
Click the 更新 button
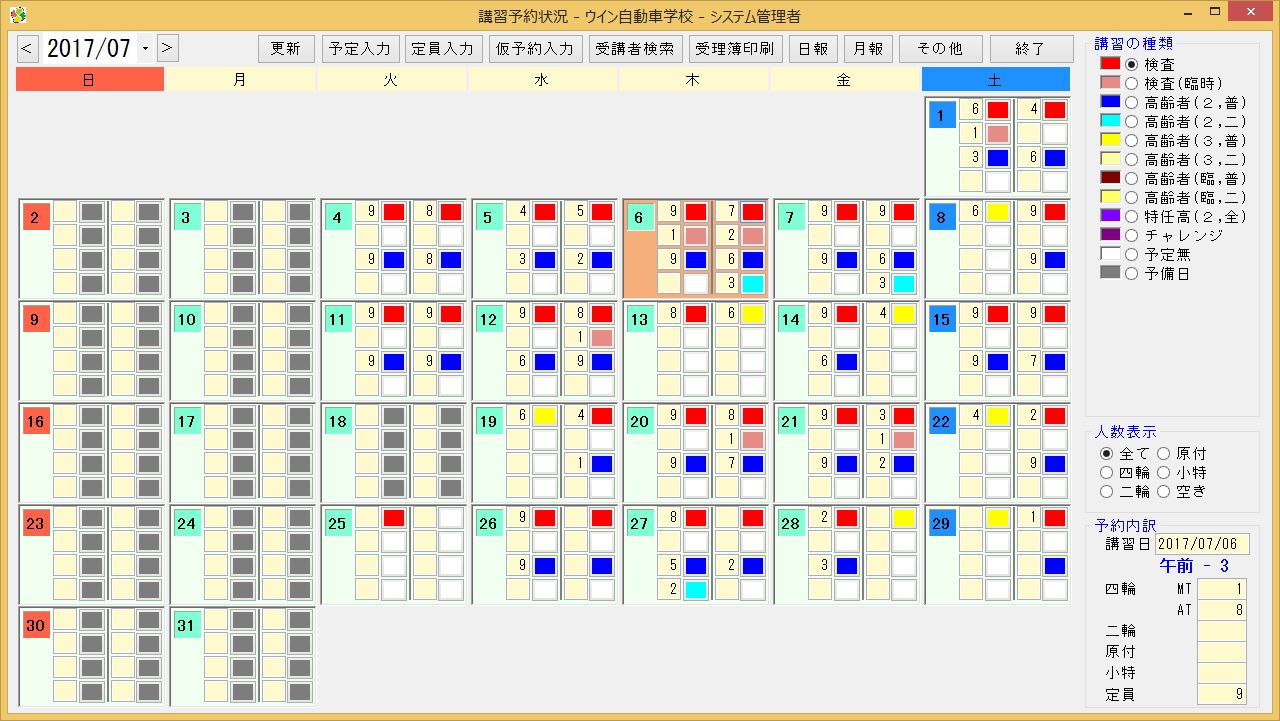click(x=286, y=49)
